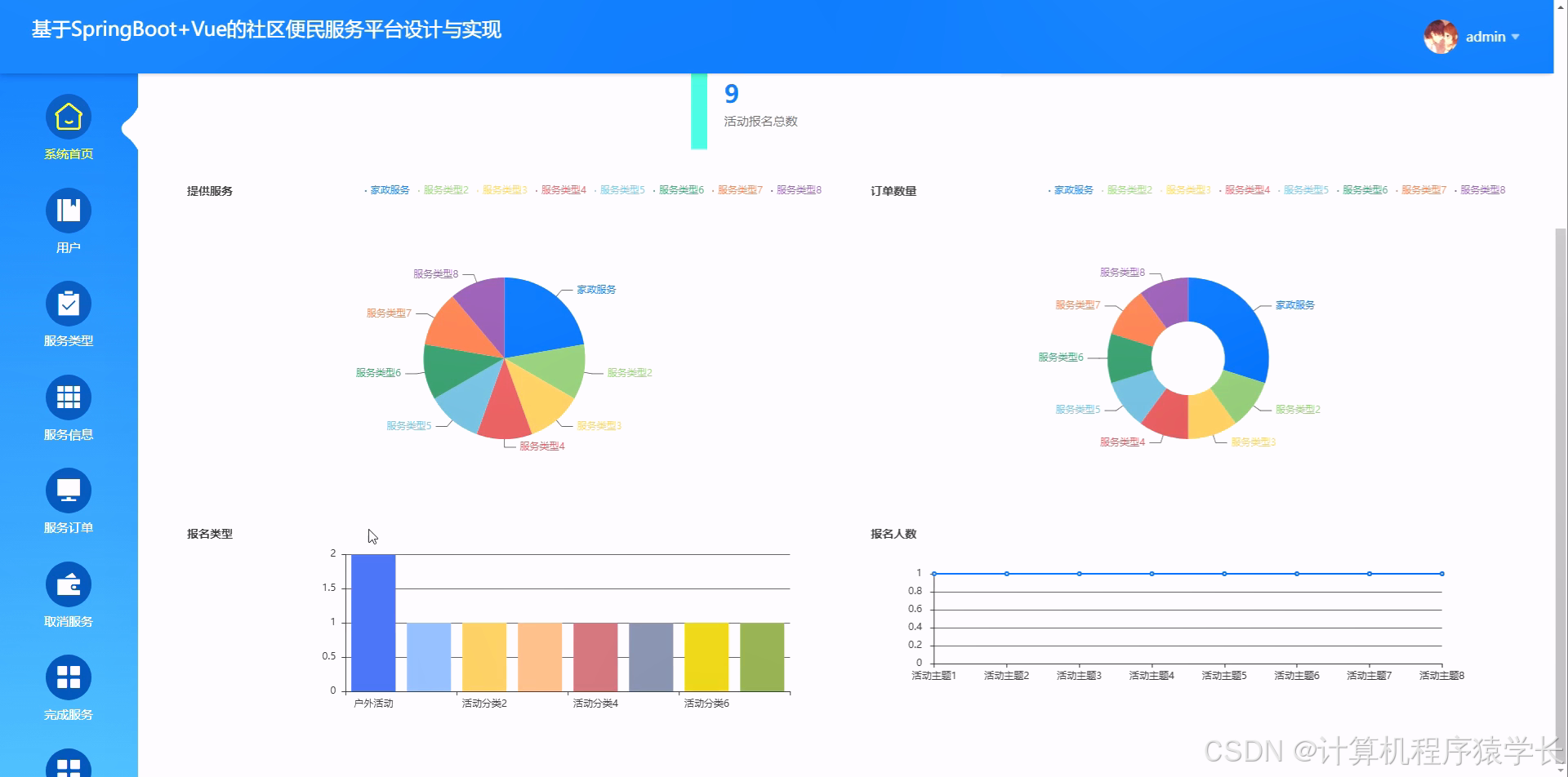Screen dimensions: 1568x777
Task: Toggle 服务类型4 legend in 提供服务 chart
Action: pyautogui.click(x=561, y=190)
